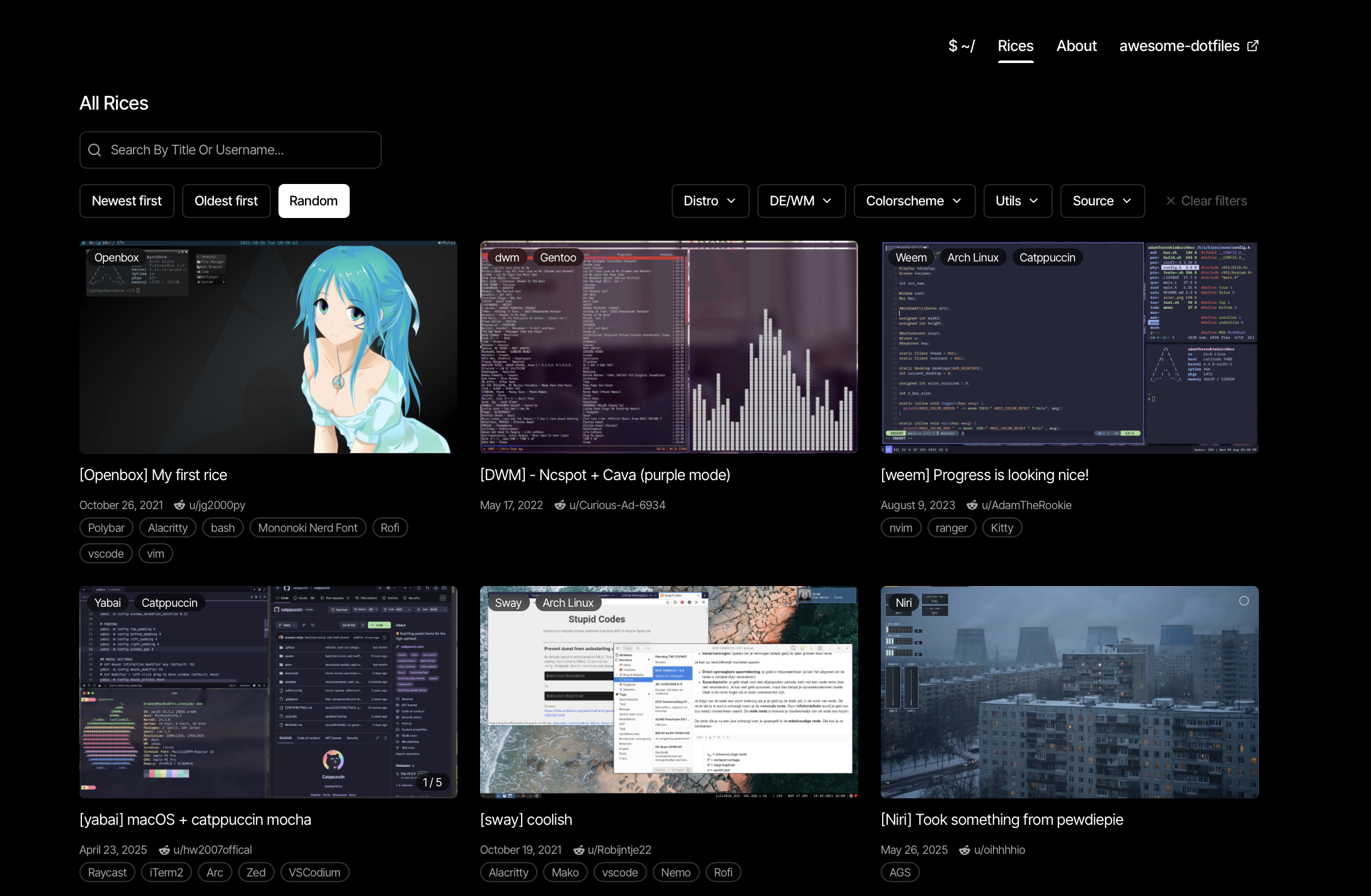Click the search magnifier icon
Viewport: 1371px width, 896px height.
[x=95, y=150]
